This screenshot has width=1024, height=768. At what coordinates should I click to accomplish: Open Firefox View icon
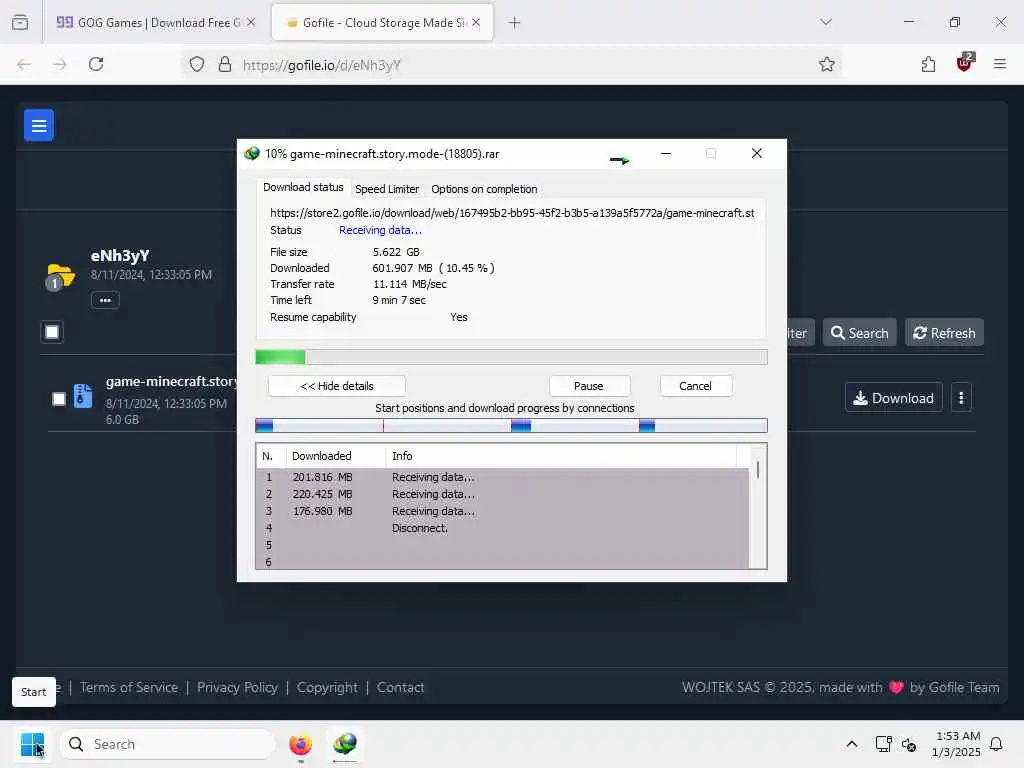pyautogui.click(x=20, y=23)
